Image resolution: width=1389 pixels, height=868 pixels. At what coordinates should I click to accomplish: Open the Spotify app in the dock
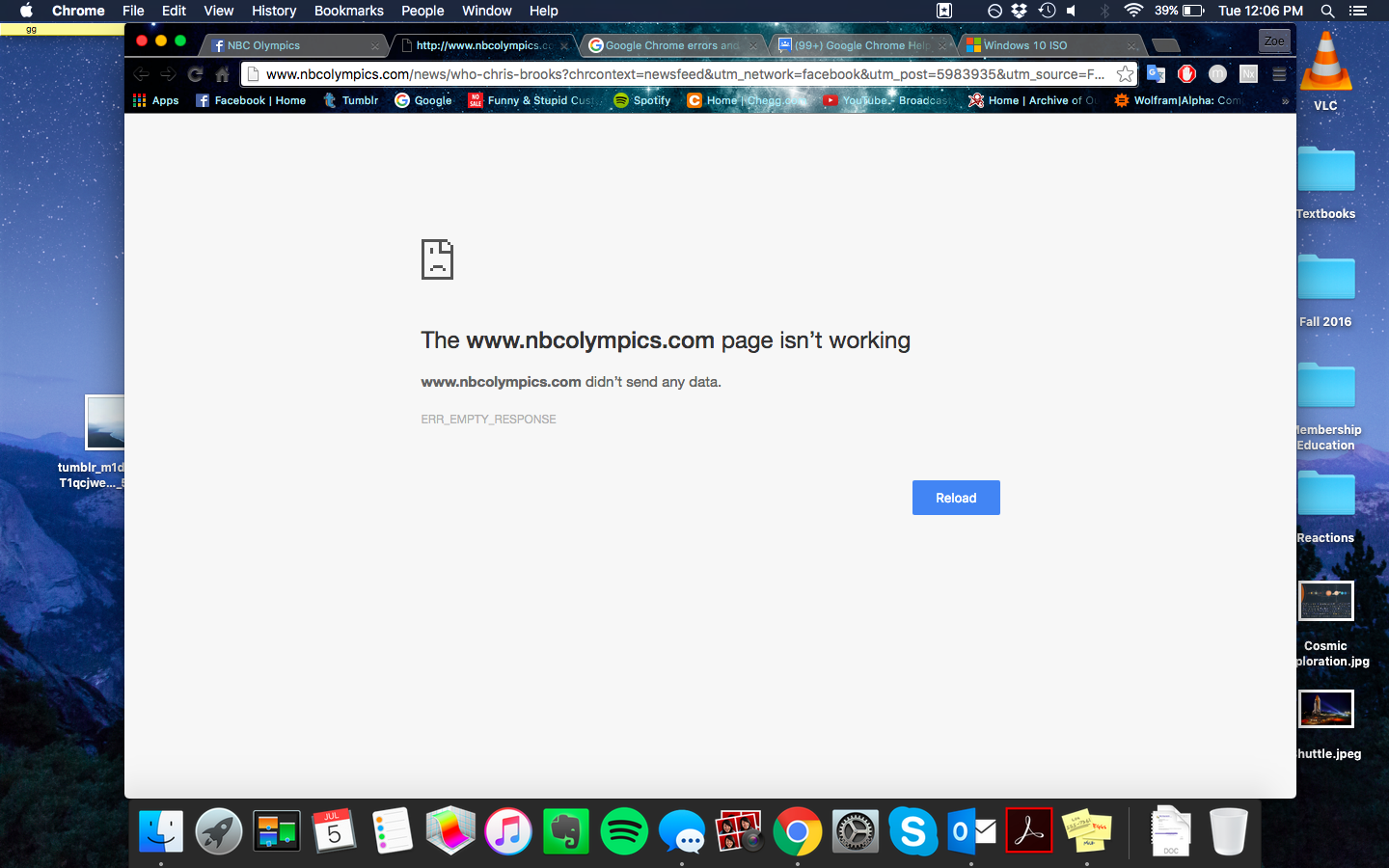pyautogui.click(x=624, y=830)
